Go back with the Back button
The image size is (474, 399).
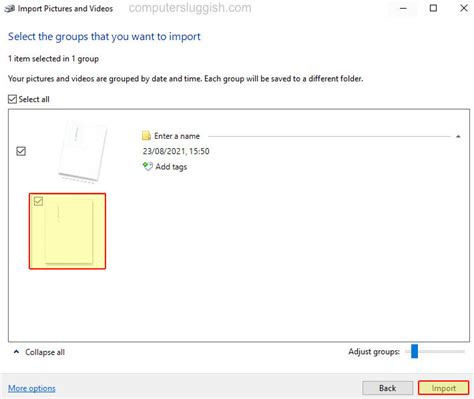coord(387,388)
